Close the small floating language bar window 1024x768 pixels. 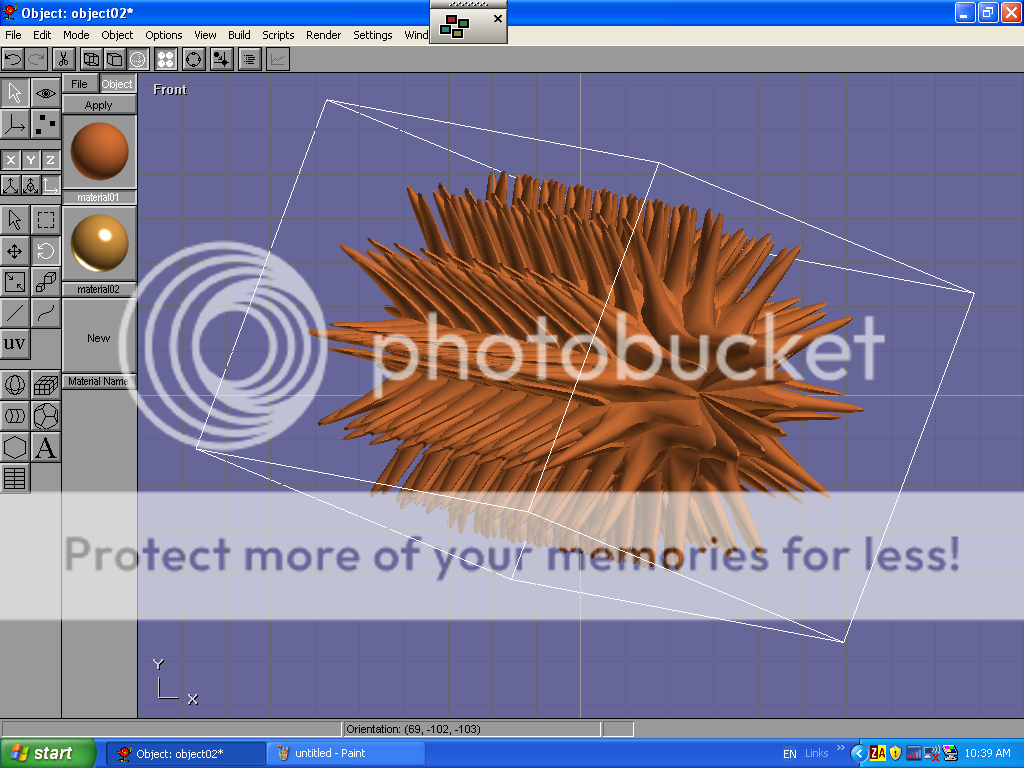tap(498, 18)
